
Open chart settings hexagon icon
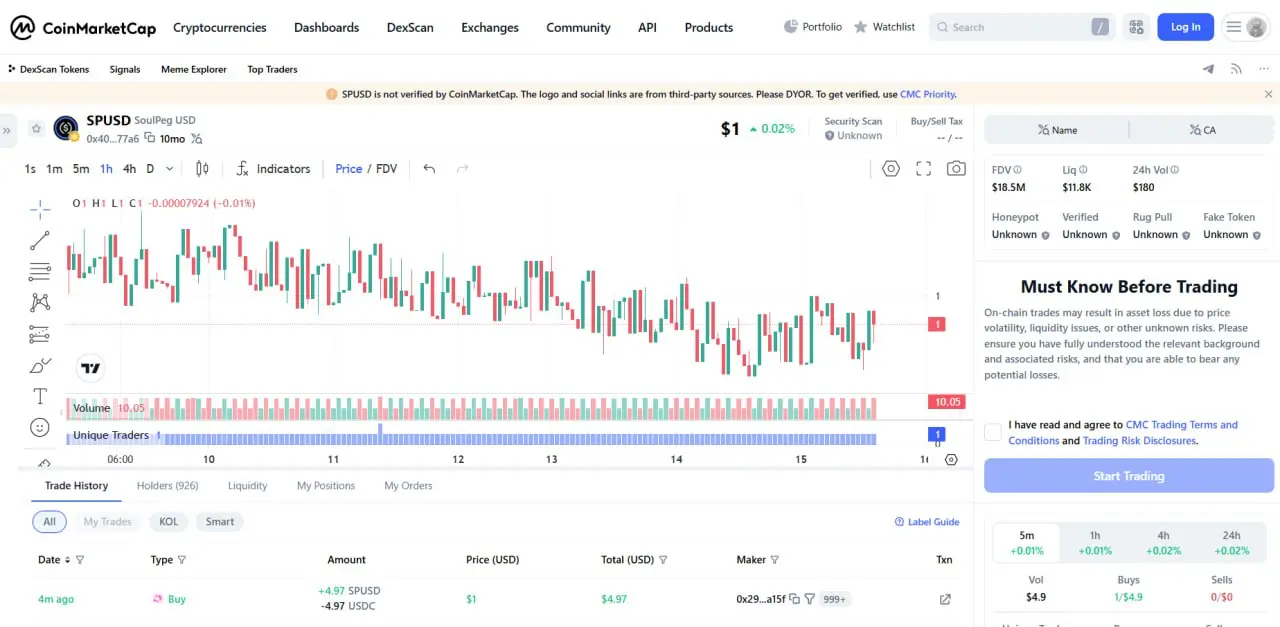[891, 169]
